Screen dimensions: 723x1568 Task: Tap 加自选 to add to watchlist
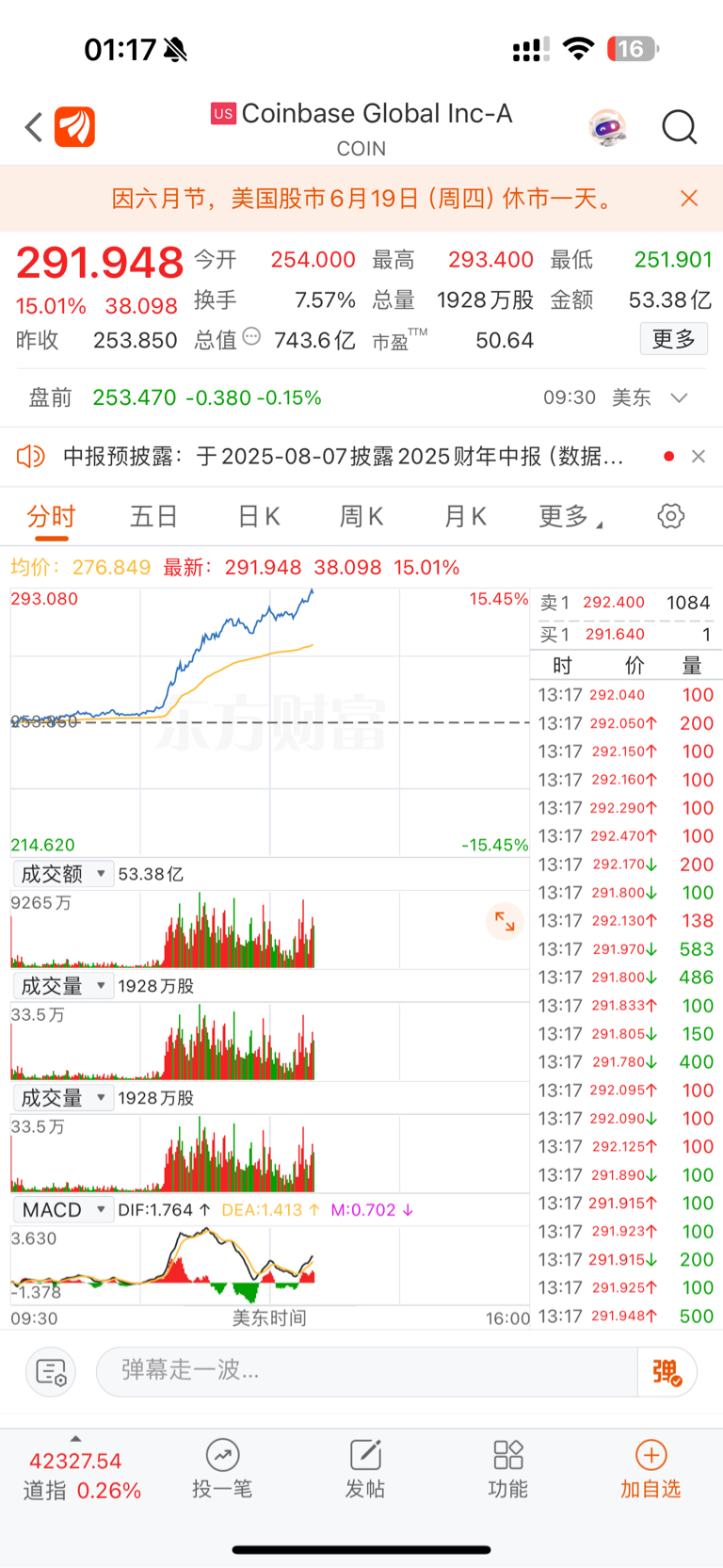point(651,1469)
